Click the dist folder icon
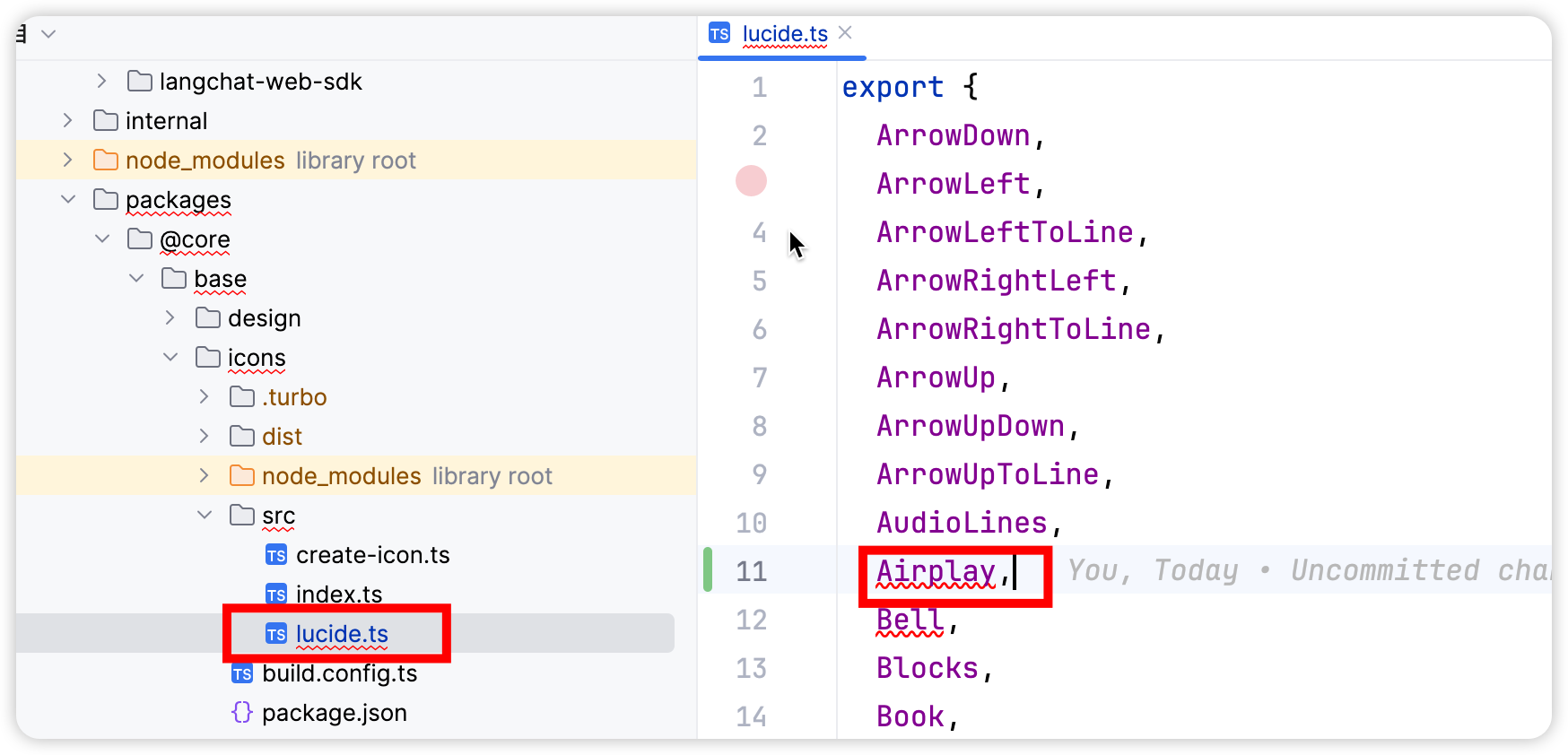Viewport: 1568px width, 755px height. pos(242,437)
